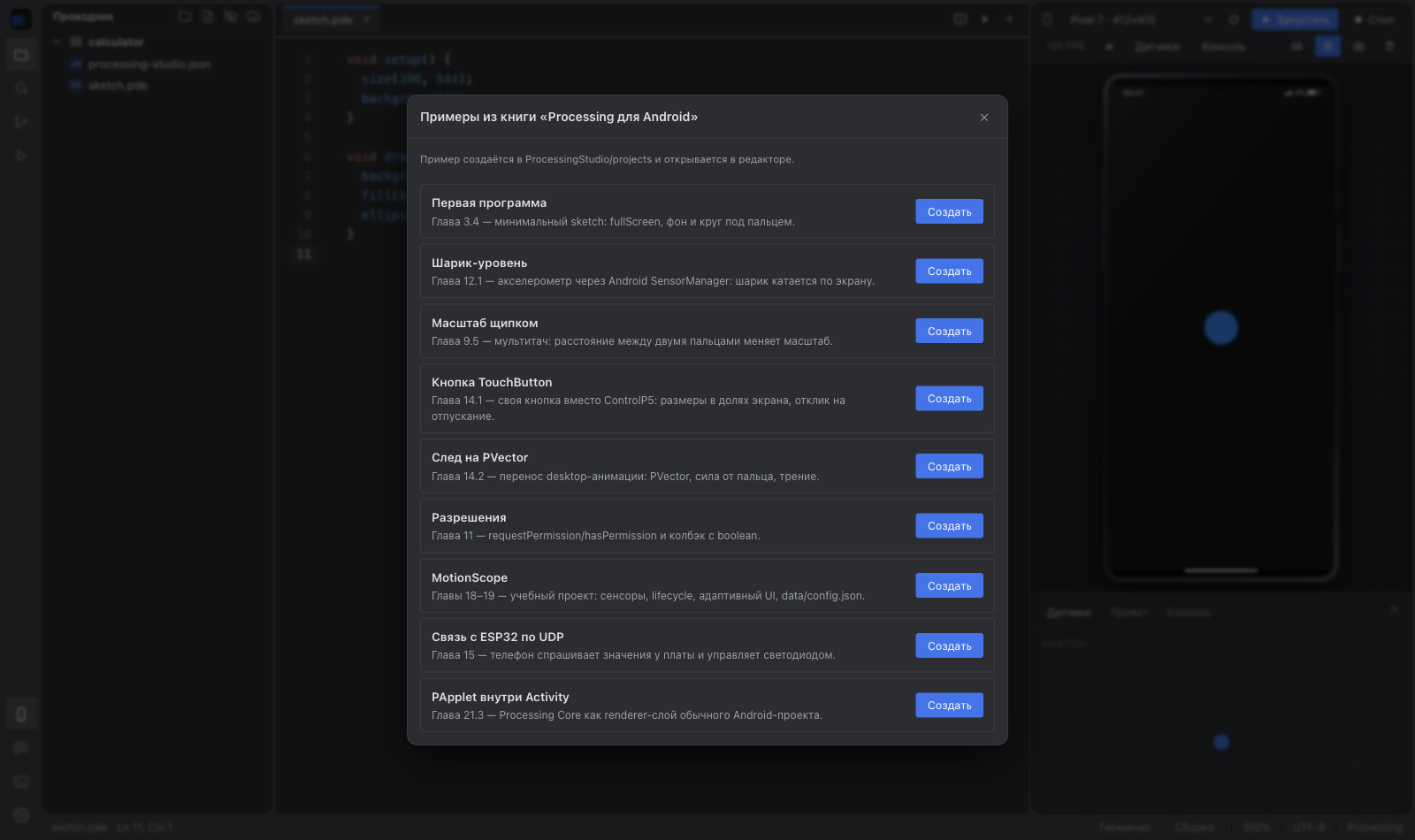
Task: Click UTF-8 in the status bar
Action: (x=1309, y=828)
